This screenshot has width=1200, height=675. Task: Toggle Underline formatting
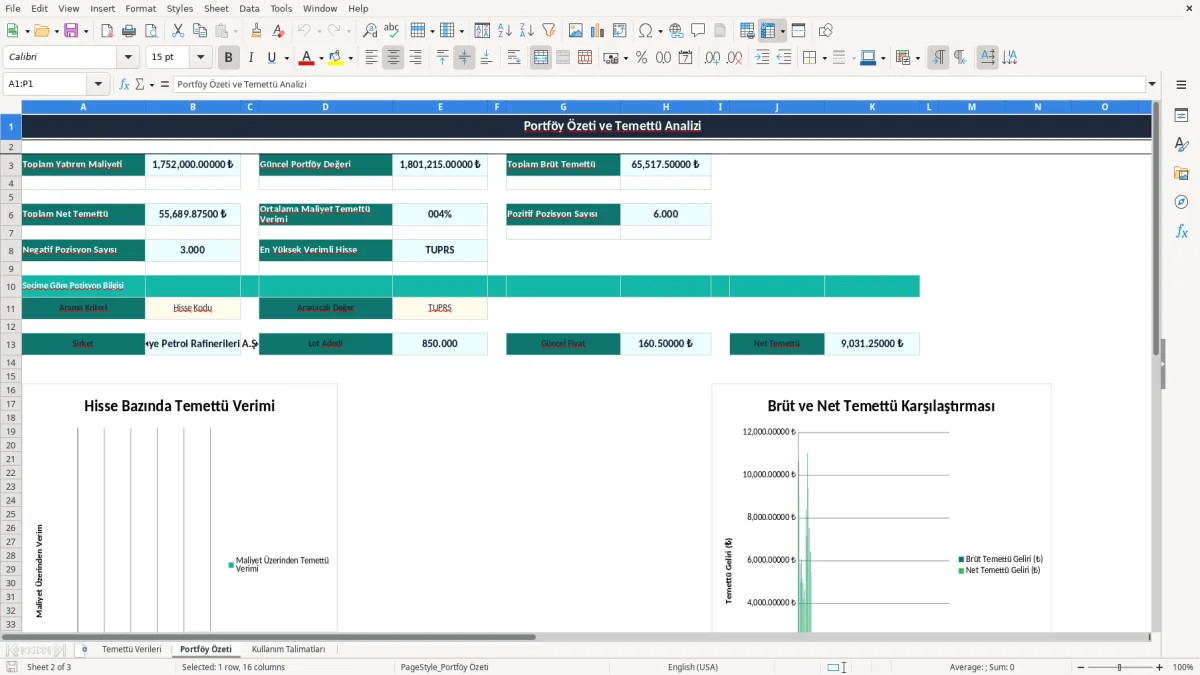pyautogui.click(x=271, y=58)
